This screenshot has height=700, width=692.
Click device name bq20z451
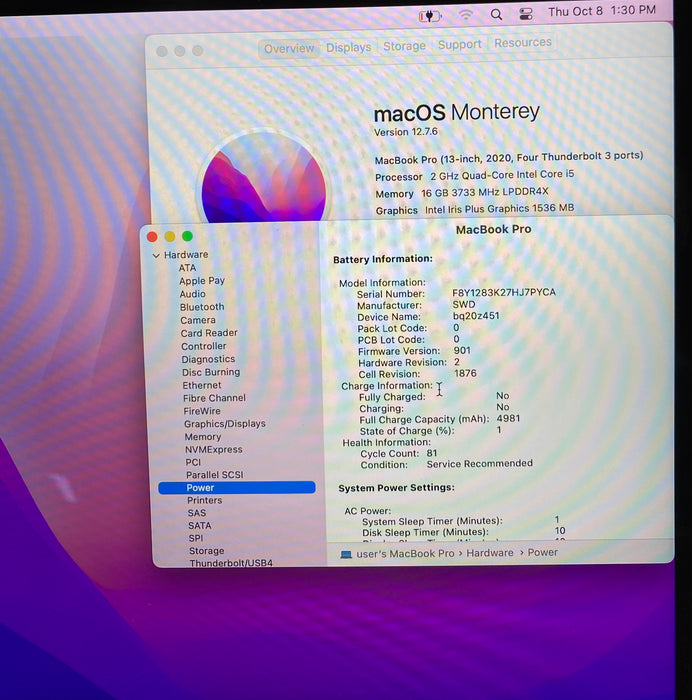(x=476, y=316)
